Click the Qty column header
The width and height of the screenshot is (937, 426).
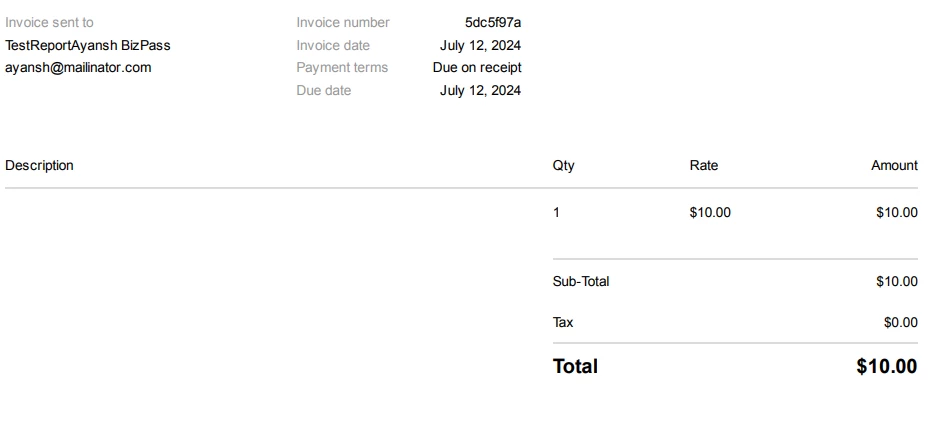[x=564, y=166]
